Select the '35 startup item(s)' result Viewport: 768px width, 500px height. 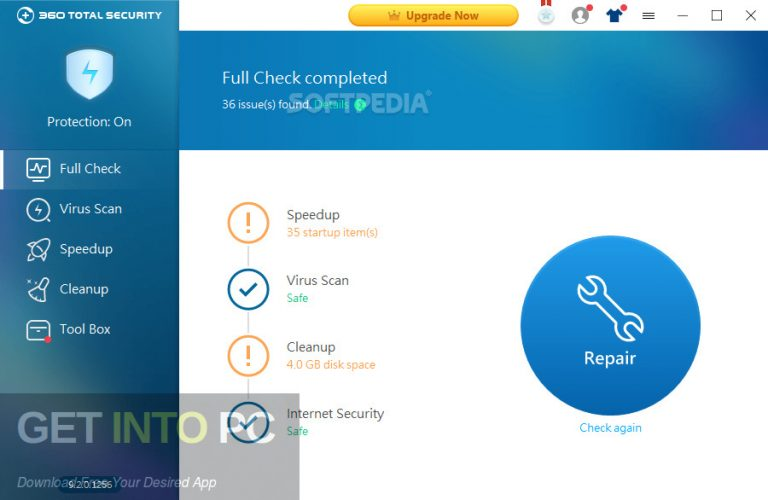[332, 232]
